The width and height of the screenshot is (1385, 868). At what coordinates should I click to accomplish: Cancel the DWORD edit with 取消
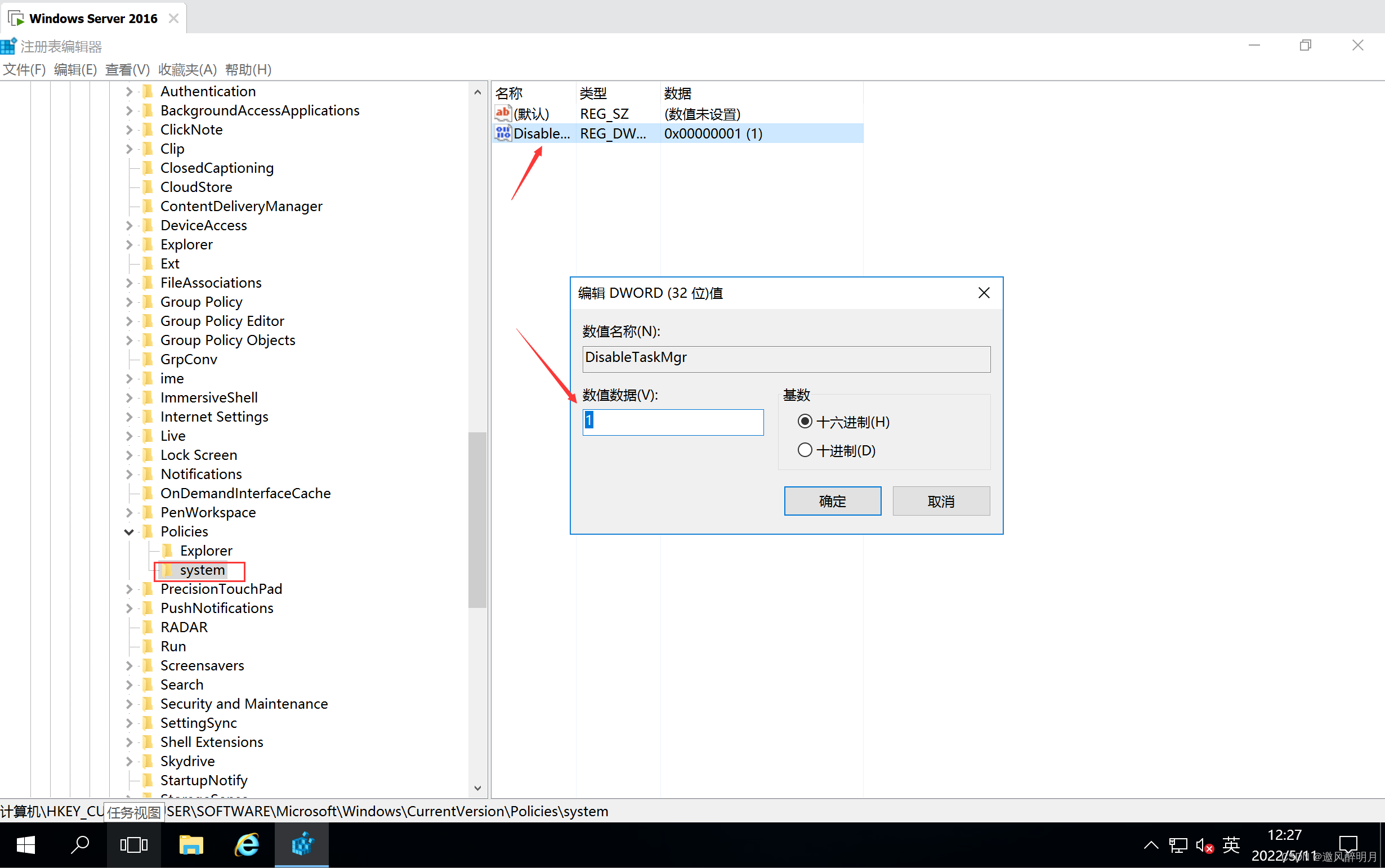click(x=941, y=501)
